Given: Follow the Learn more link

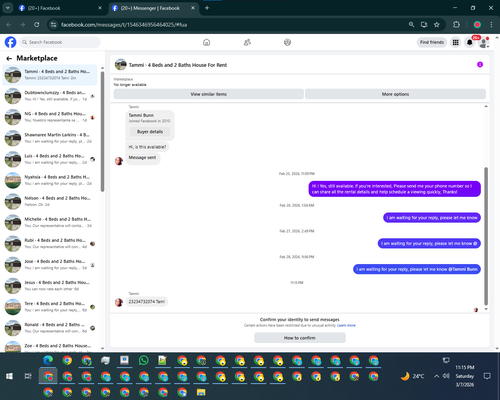Looking at the screenshot, I should [346, 325].
